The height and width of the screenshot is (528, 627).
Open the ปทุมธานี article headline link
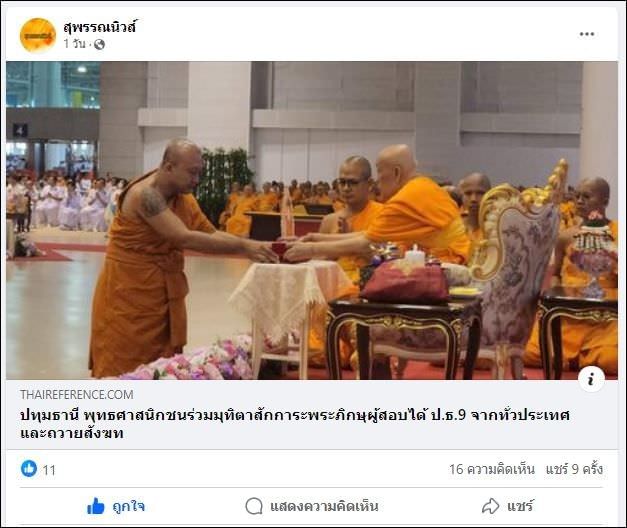pos(295,424)
